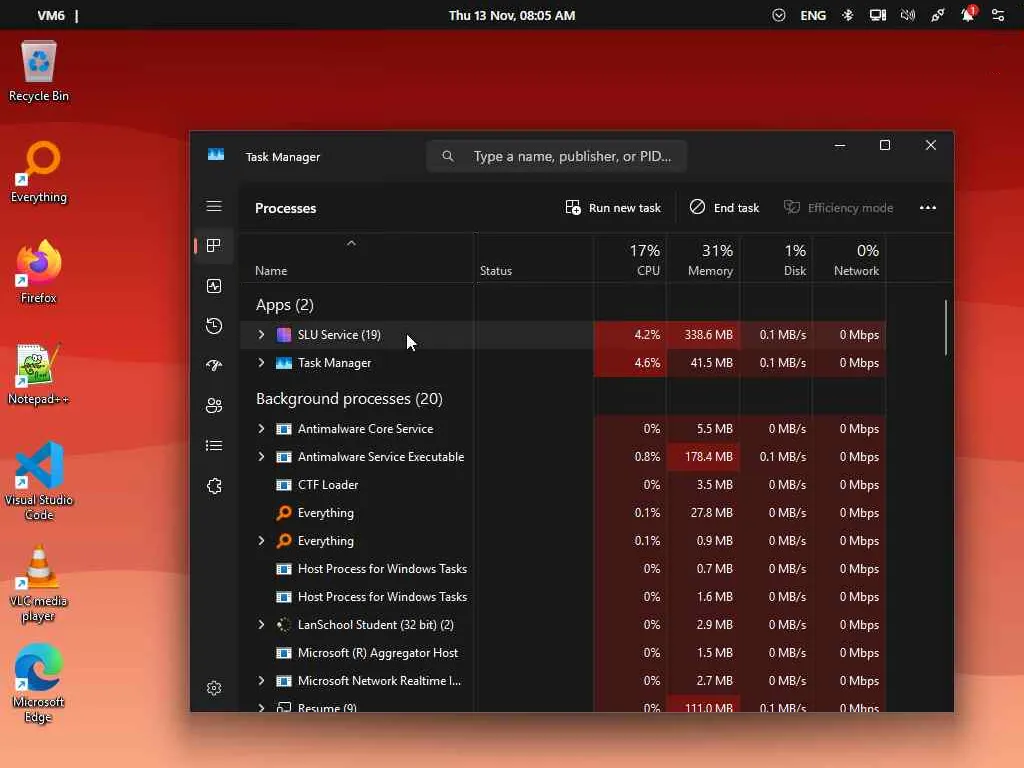Expand Antimalware Core Service row

point(261,428)
